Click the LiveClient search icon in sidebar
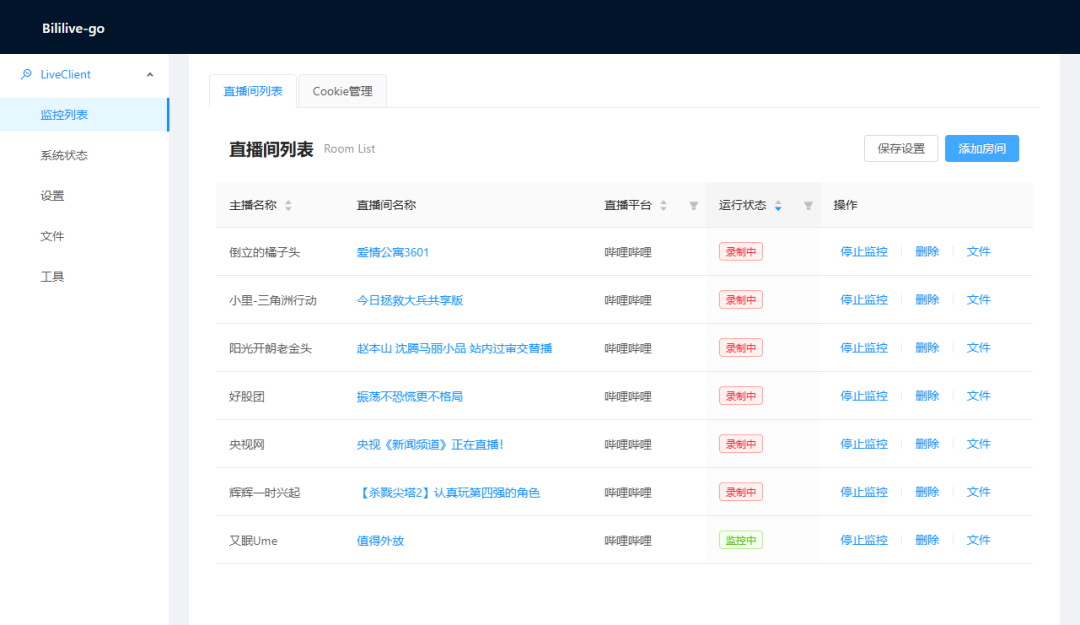The image size is (1080, 625). tap(26, 74)
